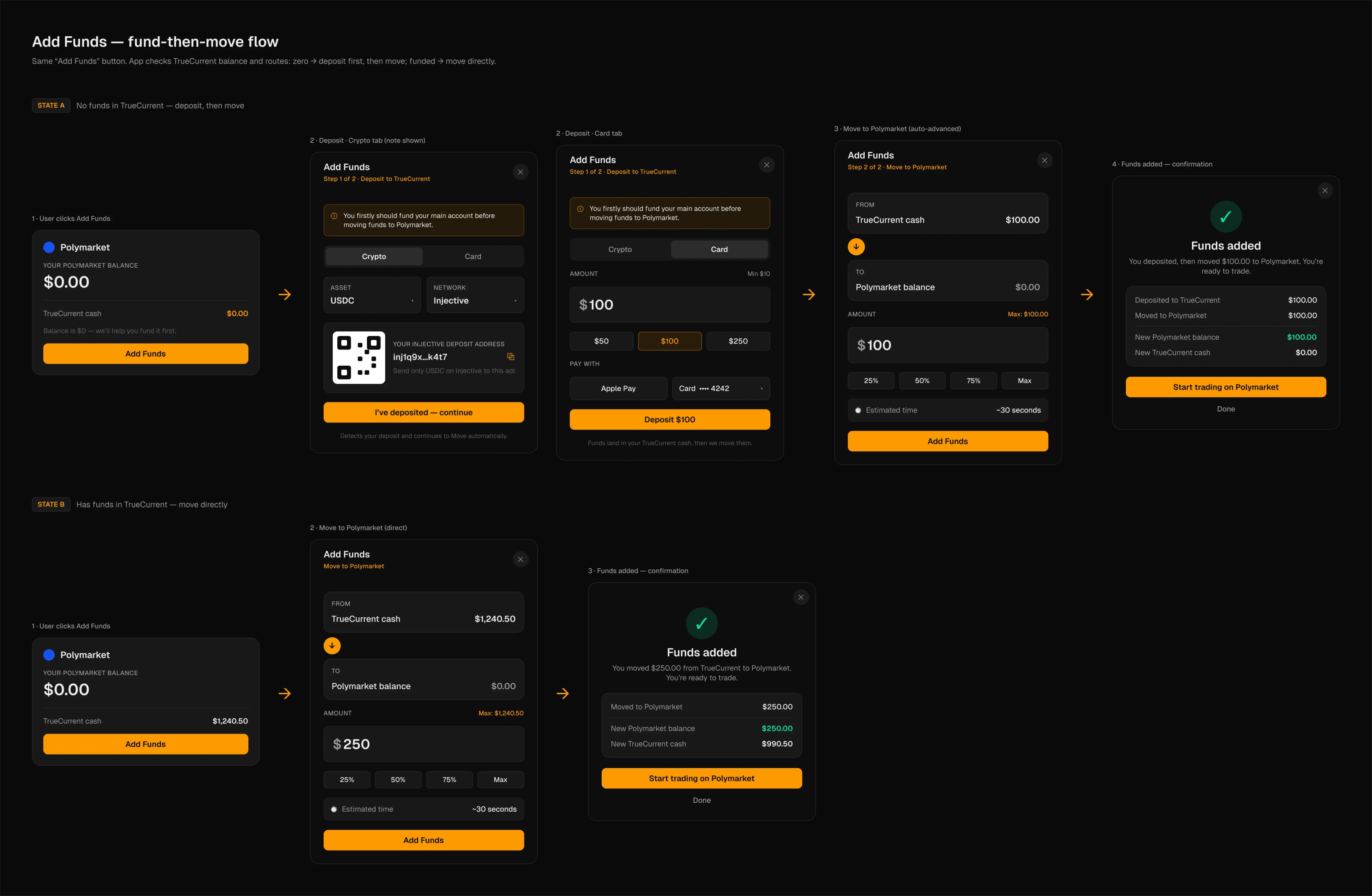Pick 50% in the Step 2 modal

pos(923,381)
